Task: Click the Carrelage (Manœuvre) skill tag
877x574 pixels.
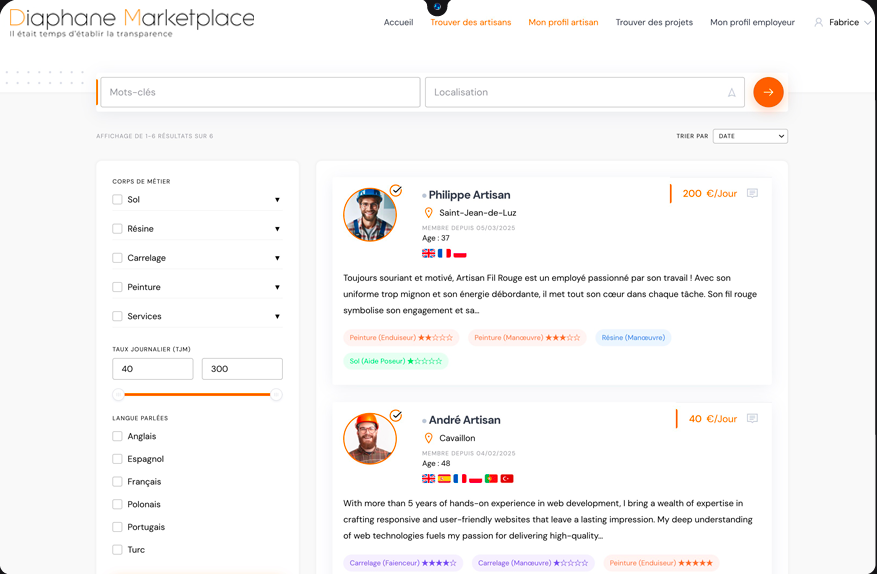Action: (533, 563)
